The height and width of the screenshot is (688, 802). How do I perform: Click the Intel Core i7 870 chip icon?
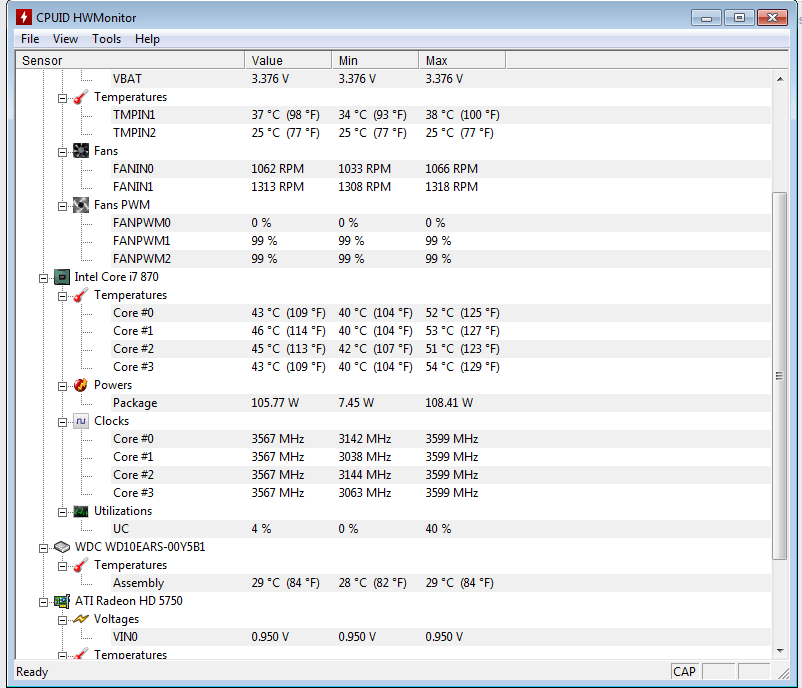62,277
